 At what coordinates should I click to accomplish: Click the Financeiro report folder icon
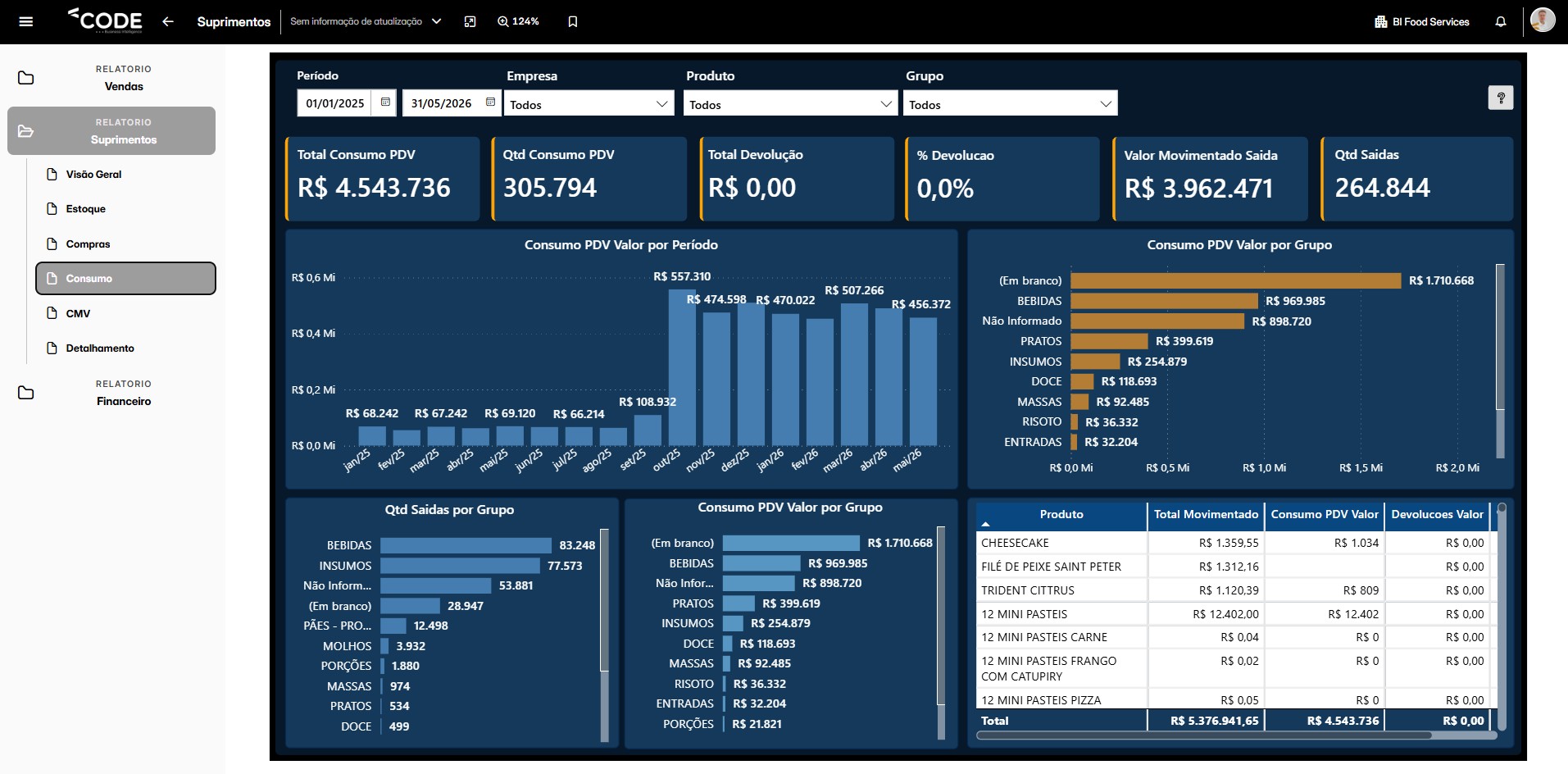point(26,393)
